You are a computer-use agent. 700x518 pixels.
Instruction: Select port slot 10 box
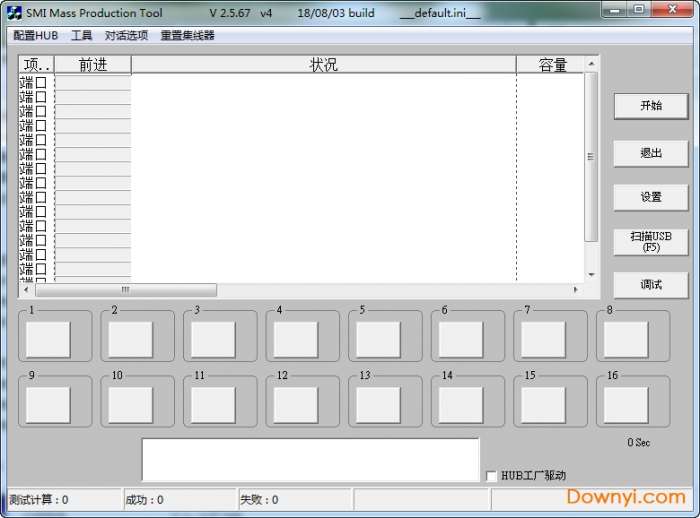click(x=131, y=405)
